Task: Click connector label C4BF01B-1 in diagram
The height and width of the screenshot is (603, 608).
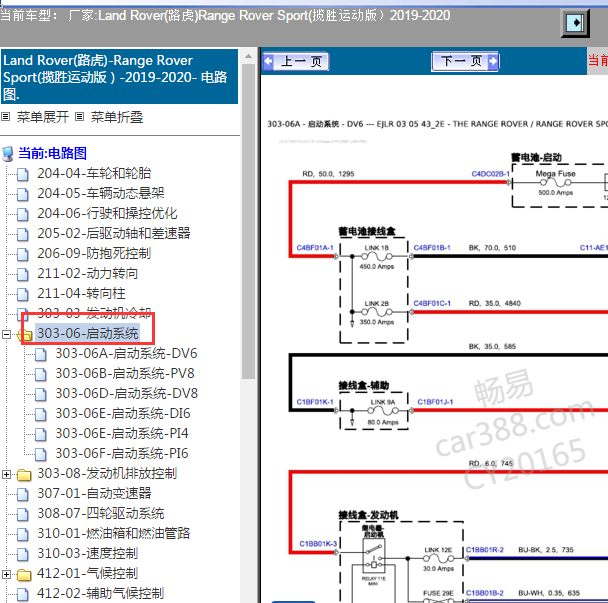Action: coord(432,248)
